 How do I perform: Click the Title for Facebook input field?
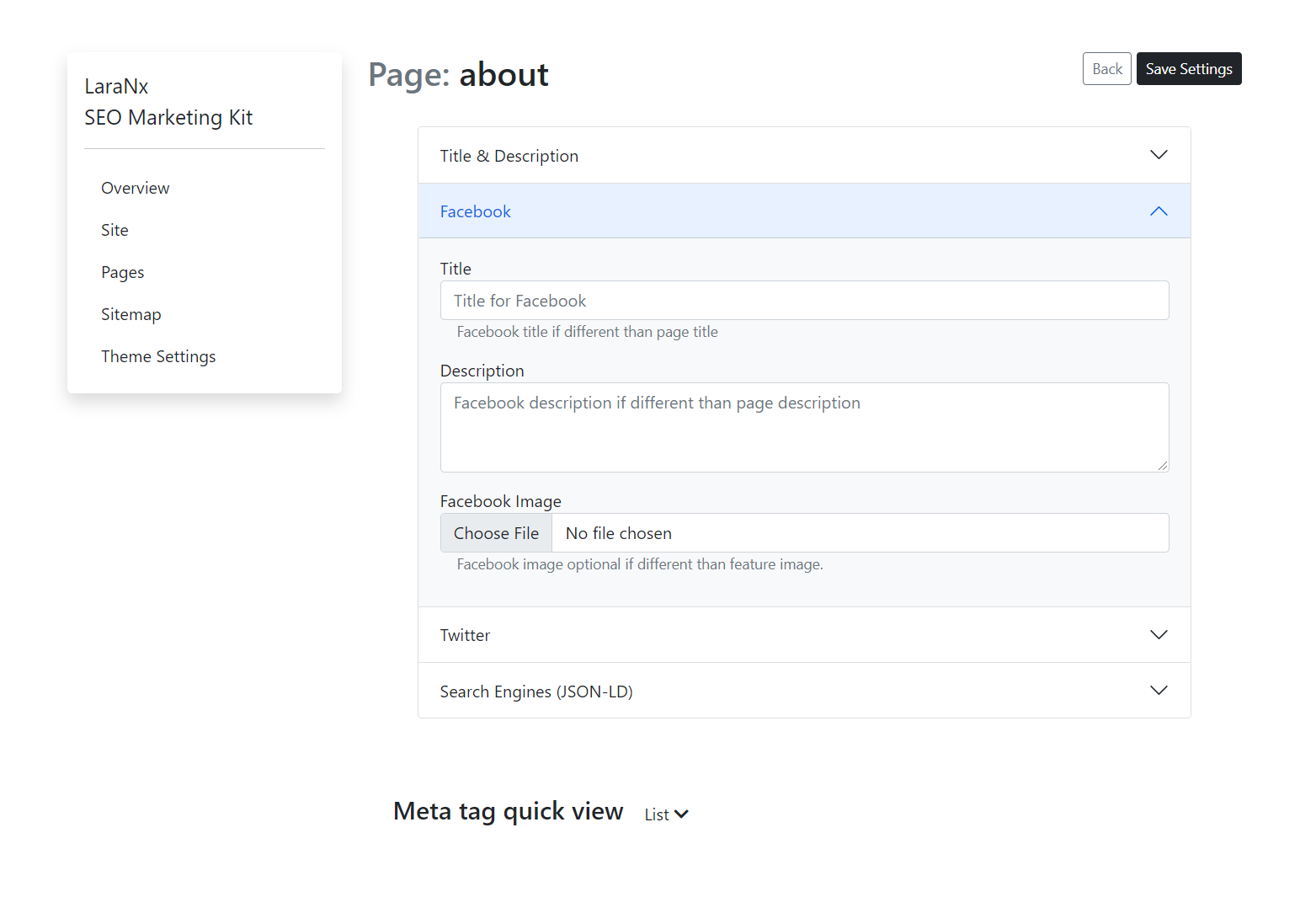click(803, 300)
